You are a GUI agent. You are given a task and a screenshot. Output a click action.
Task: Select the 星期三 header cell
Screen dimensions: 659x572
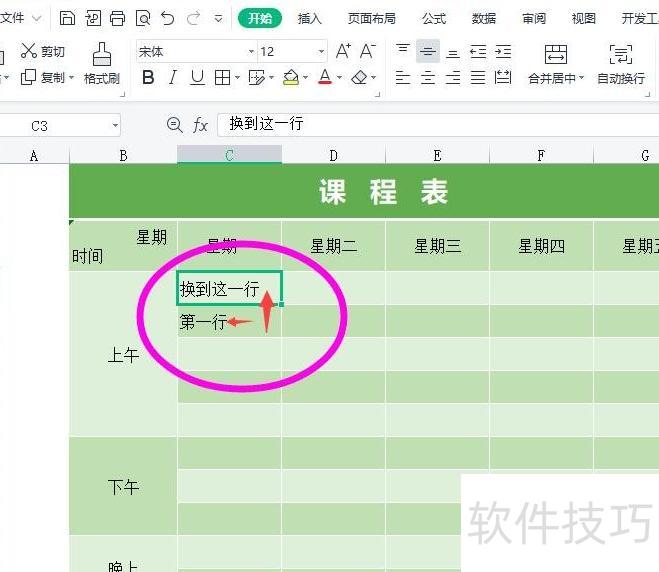[438, 245]
